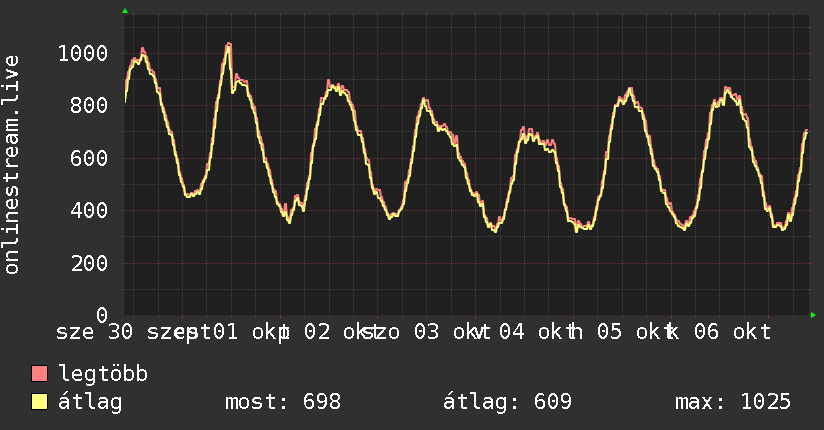The image size is (824, 430).
Task: Select the átlag legend label beside the yellow swatch
Action: coord(90,402)
